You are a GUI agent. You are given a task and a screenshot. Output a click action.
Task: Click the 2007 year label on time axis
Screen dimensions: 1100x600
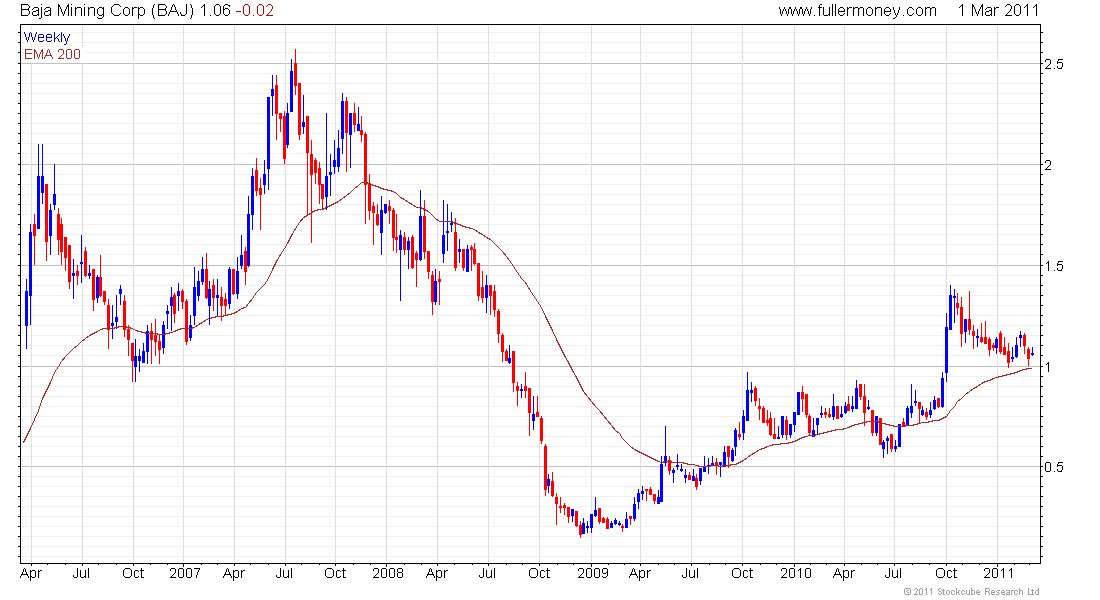click(185, 573)
